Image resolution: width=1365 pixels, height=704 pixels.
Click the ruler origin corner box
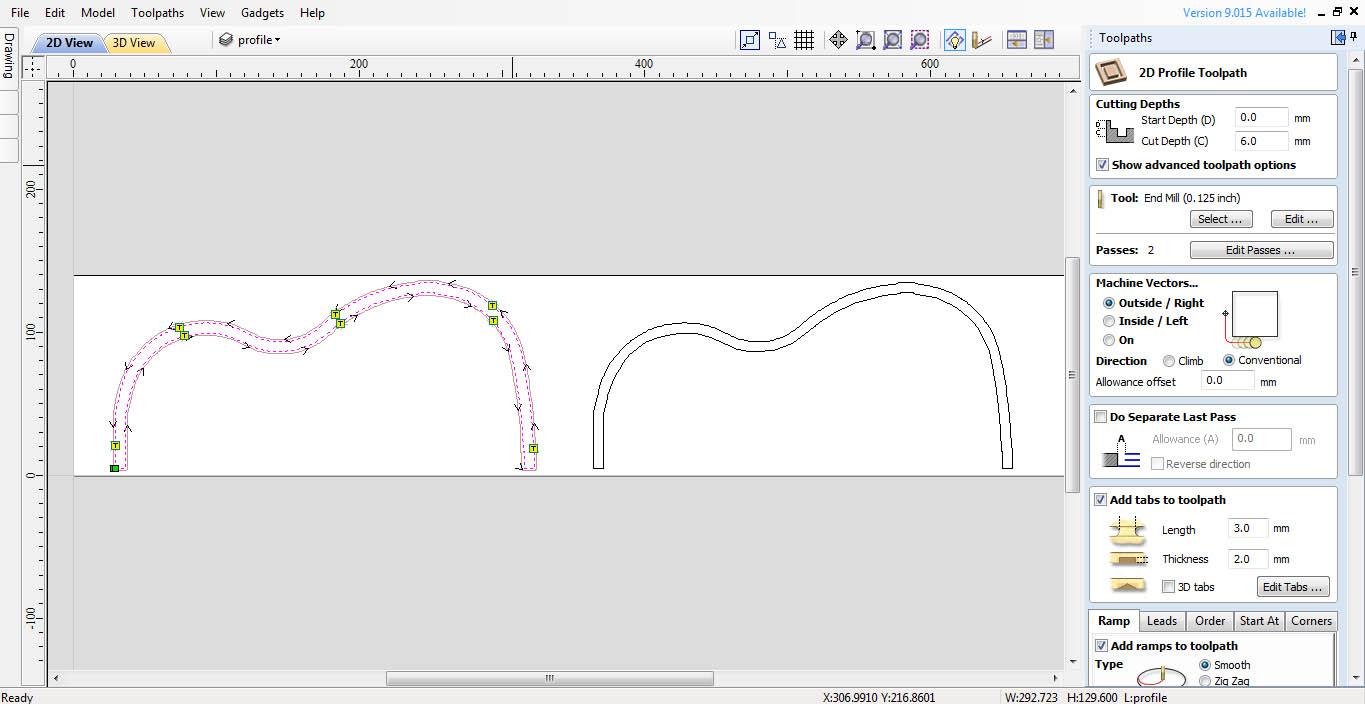click(33, 67)
